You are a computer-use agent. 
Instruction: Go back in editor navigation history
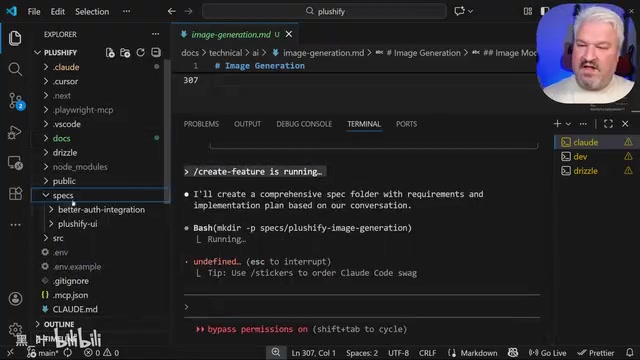[x=171, y=11]
